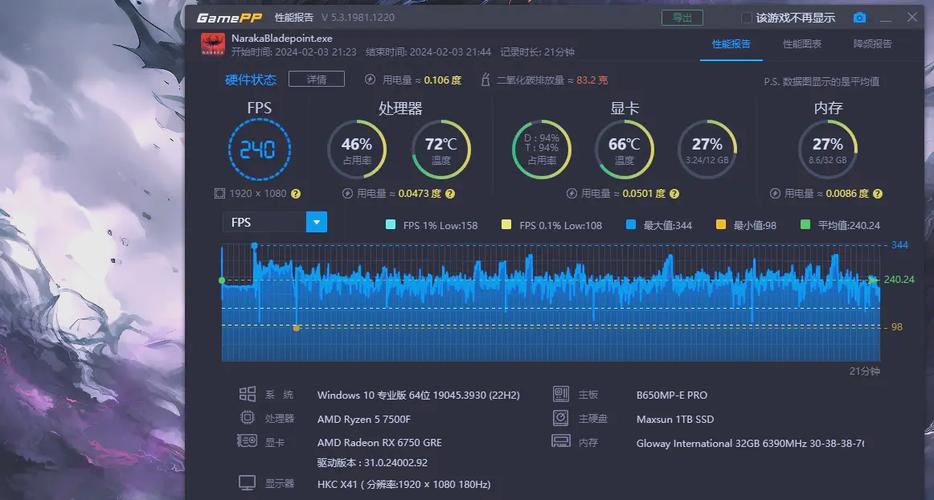The image size is (934, 500).
Task: Click 最大值:344 legend swatch
Action: click(631, 225)
